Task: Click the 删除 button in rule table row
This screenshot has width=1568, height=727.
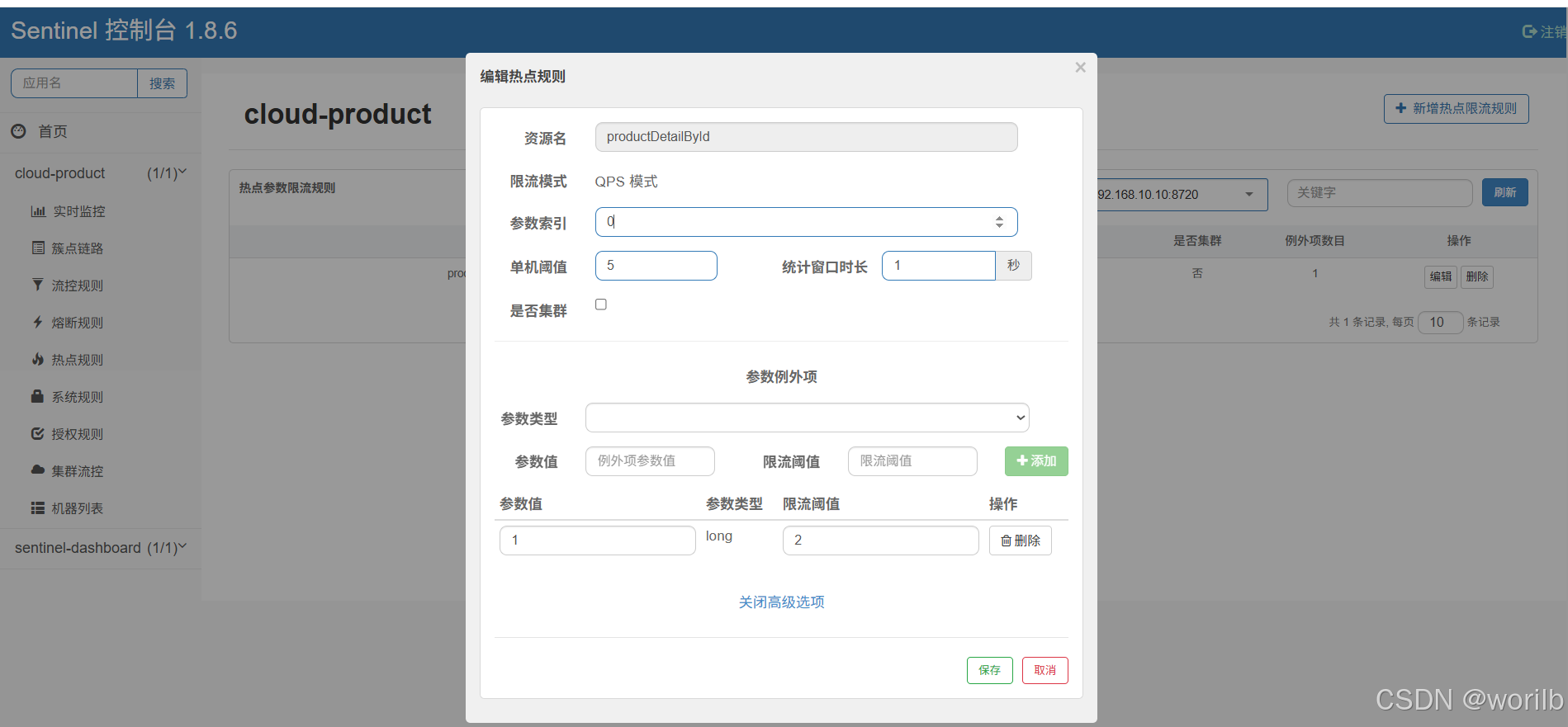Action: pos(1477,276)
